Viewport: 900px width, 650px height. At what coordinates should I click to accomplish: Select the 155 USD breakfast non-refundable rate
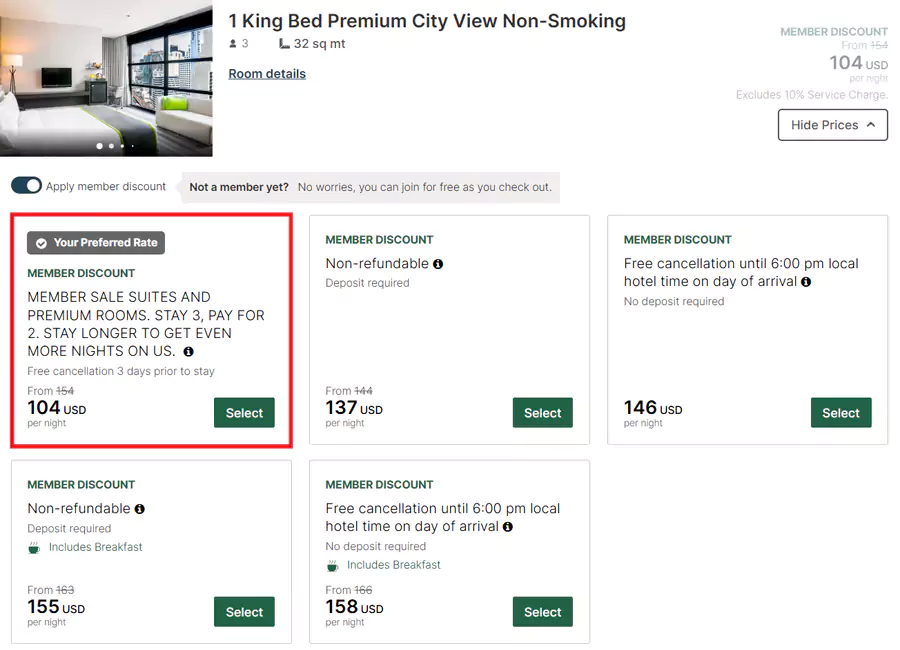(244, 612)
